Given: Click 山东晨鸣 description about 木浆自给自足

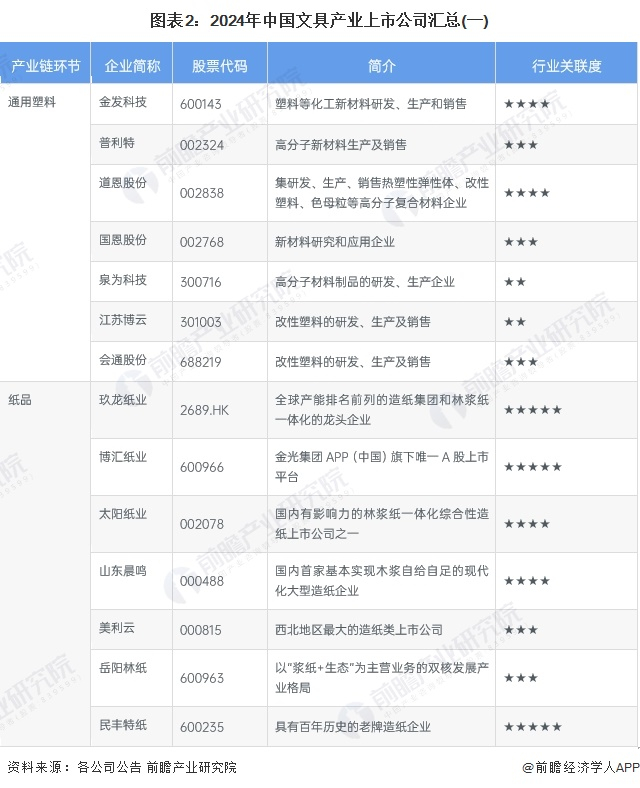Looking at the screenshot, I should tap(382, 581).
